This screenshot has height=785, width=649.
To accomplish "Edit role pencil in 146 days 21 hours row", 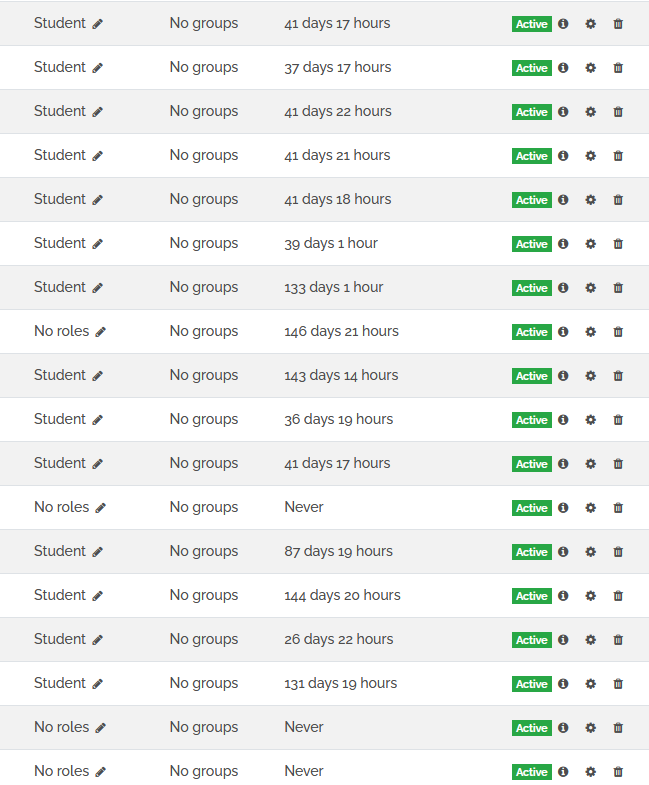I will tap(101, 331).
